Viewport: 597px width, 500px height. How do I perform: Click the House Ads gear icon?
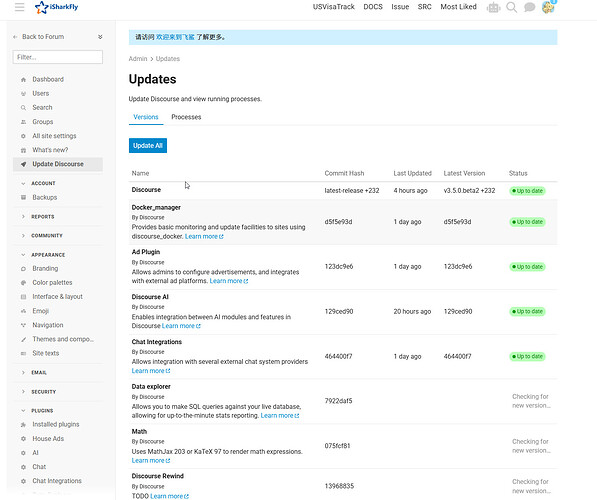[23, 439]
